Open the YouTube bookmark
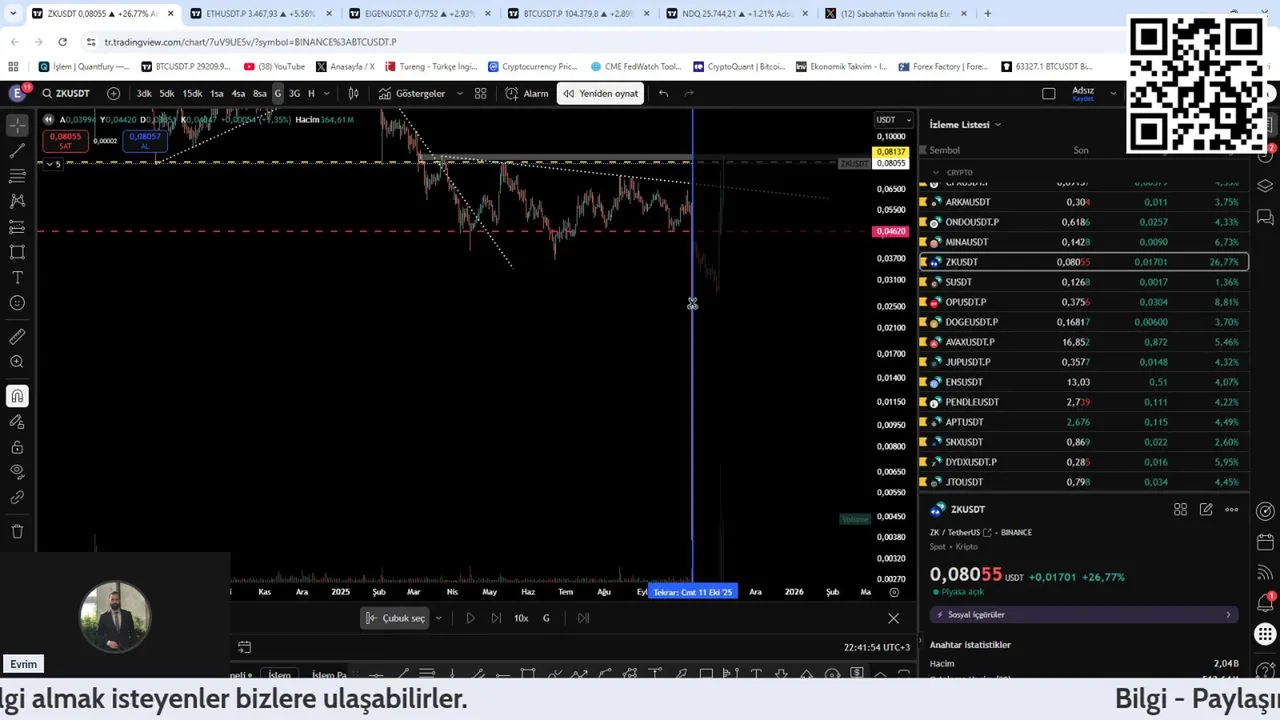 [x=275, y=66]
